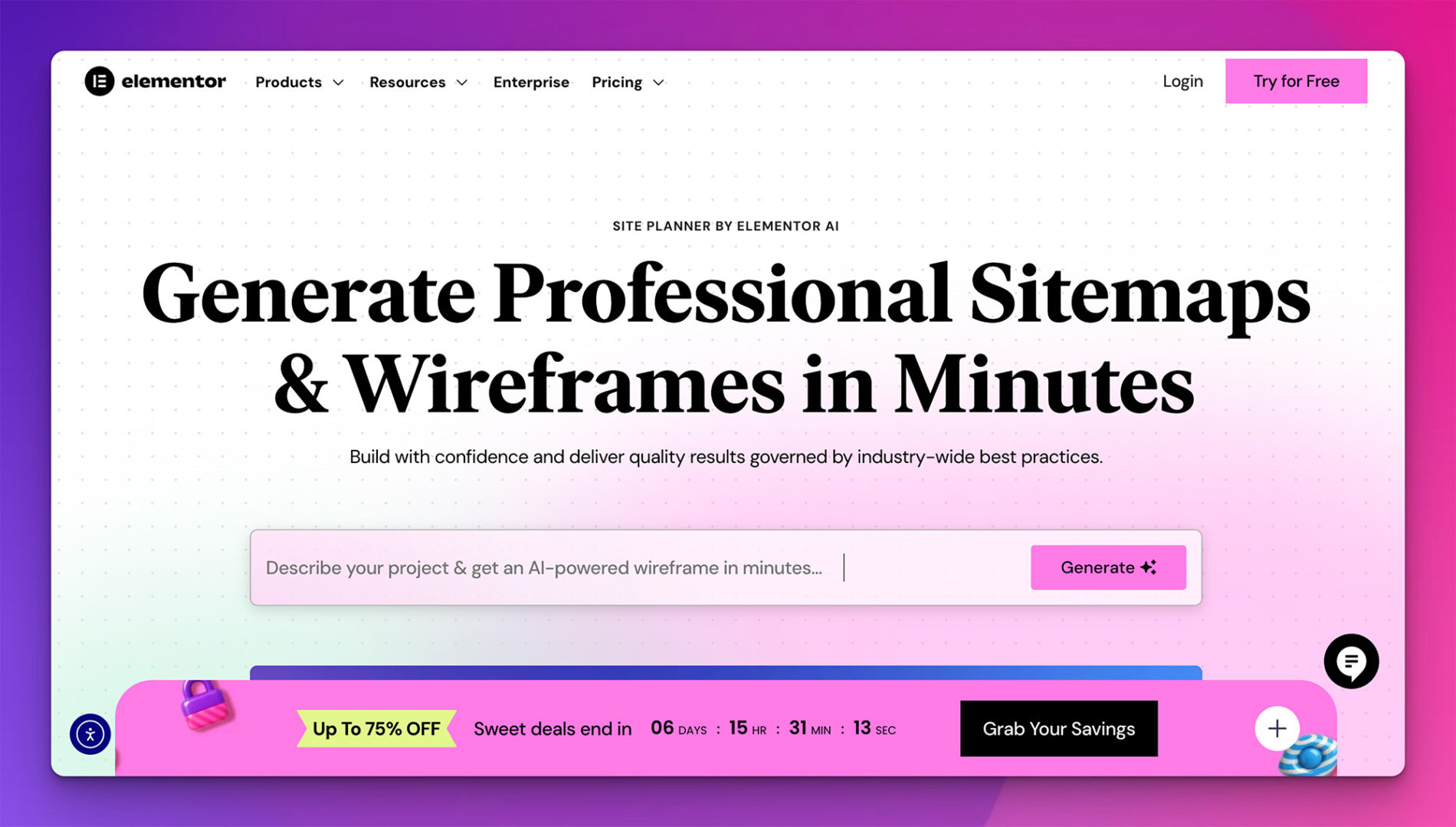Open the Enterprise menu item
The height and width of the screenshot is (827, 1456).
tap(531, 82)
